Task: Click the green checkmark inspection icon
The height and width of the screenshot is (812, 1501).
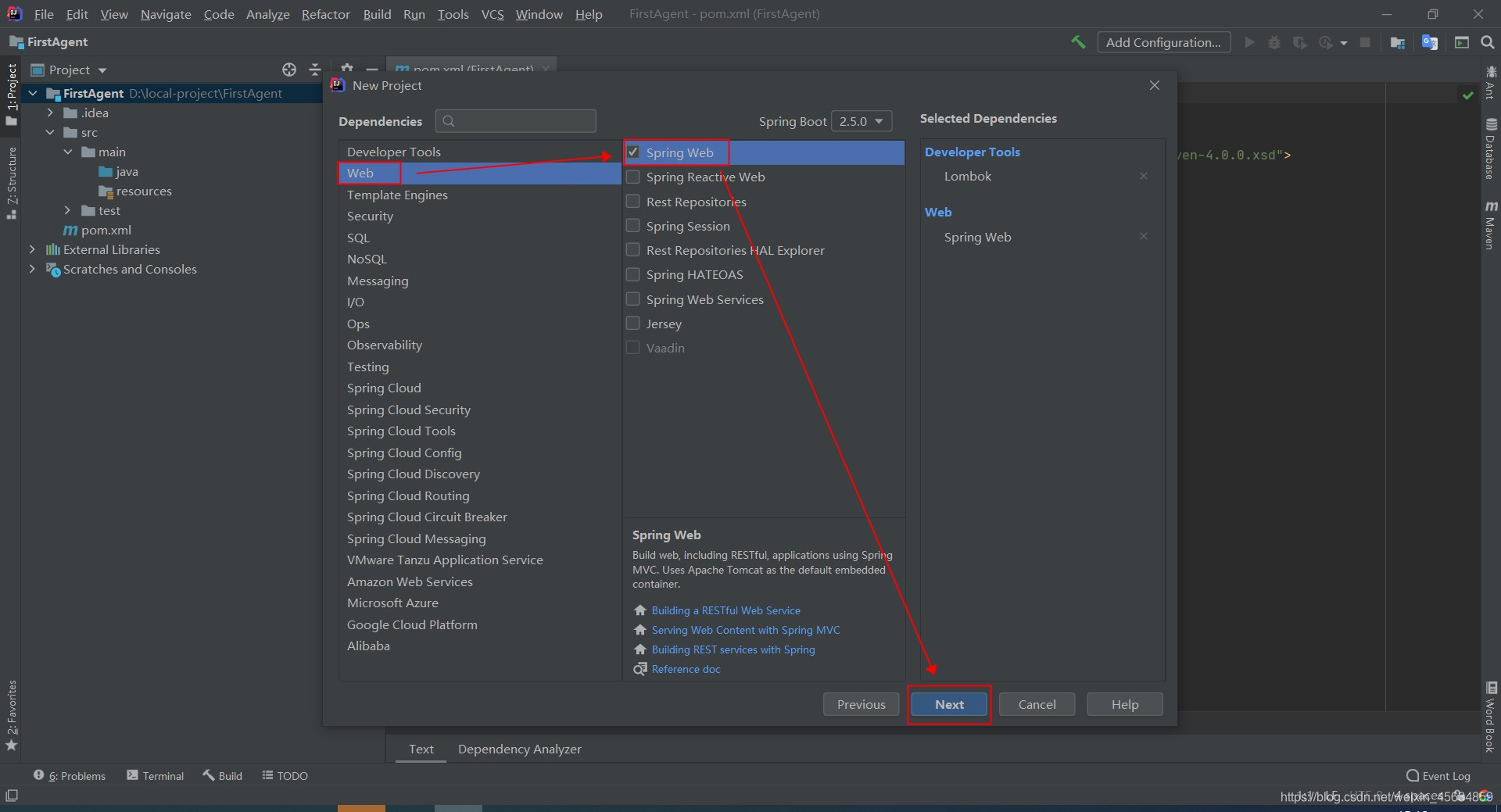Action: pyautogui.click(x=1468, y=95)
